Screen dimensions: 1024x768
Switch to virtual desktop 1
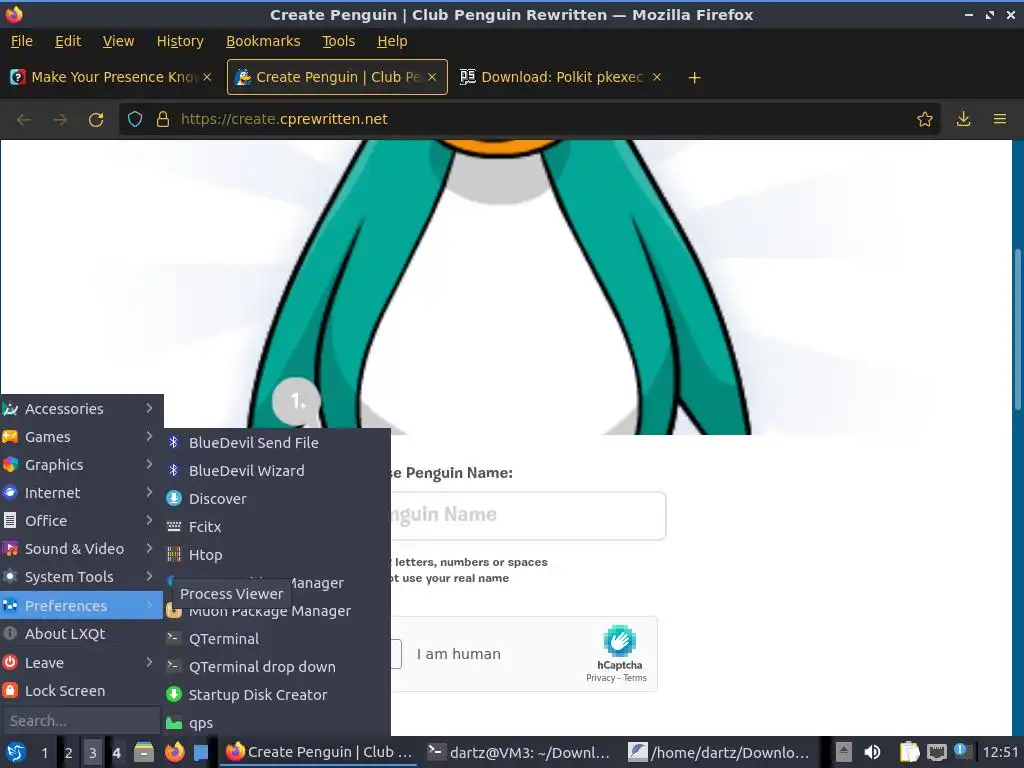[44, 753]
